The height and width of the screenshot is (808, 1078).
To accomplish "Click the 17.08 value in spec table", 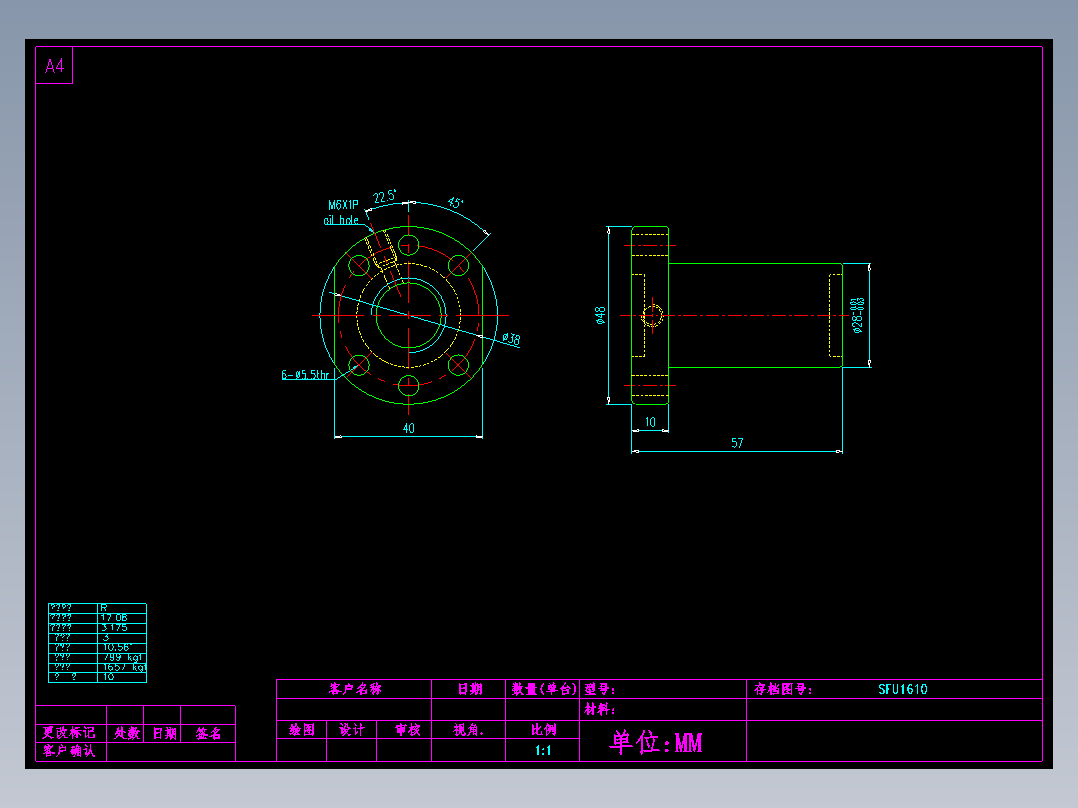I will 114,618.
